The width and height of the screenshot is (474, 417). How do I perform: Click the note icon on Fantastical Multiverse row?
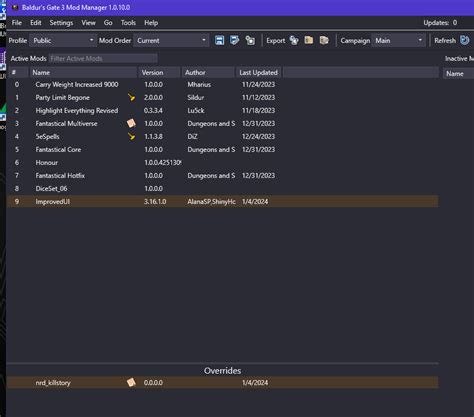coord(131,123)
